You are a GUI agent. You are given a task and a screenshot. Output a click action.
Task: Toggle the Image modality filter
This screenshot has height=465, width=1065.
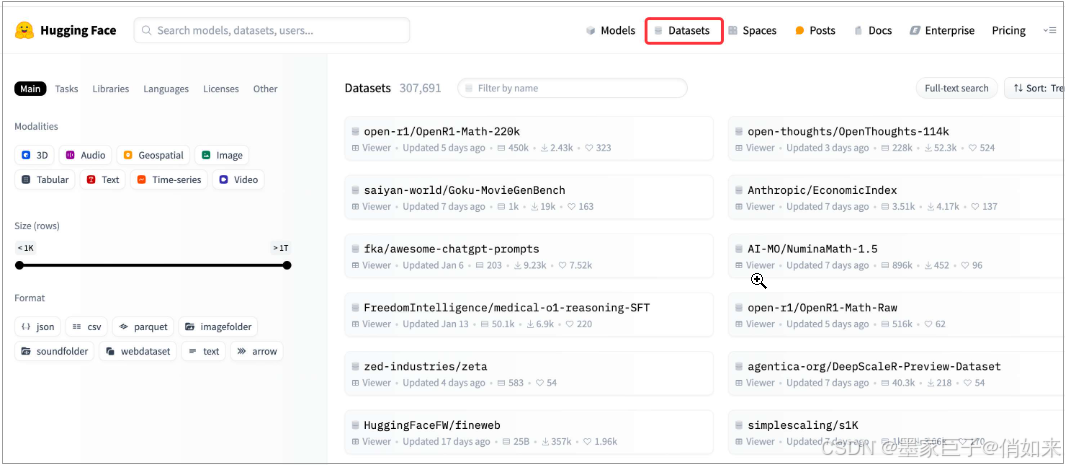pos(221,155)
